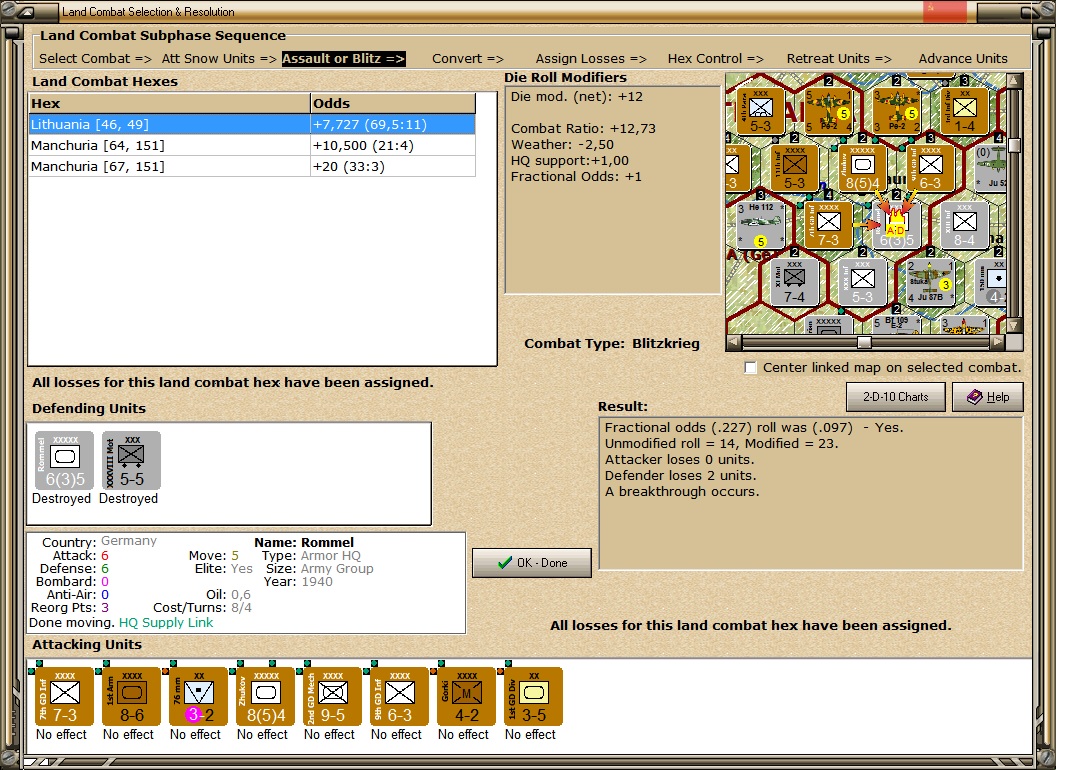Click the OK - Done button

click(x=532, y=563)
